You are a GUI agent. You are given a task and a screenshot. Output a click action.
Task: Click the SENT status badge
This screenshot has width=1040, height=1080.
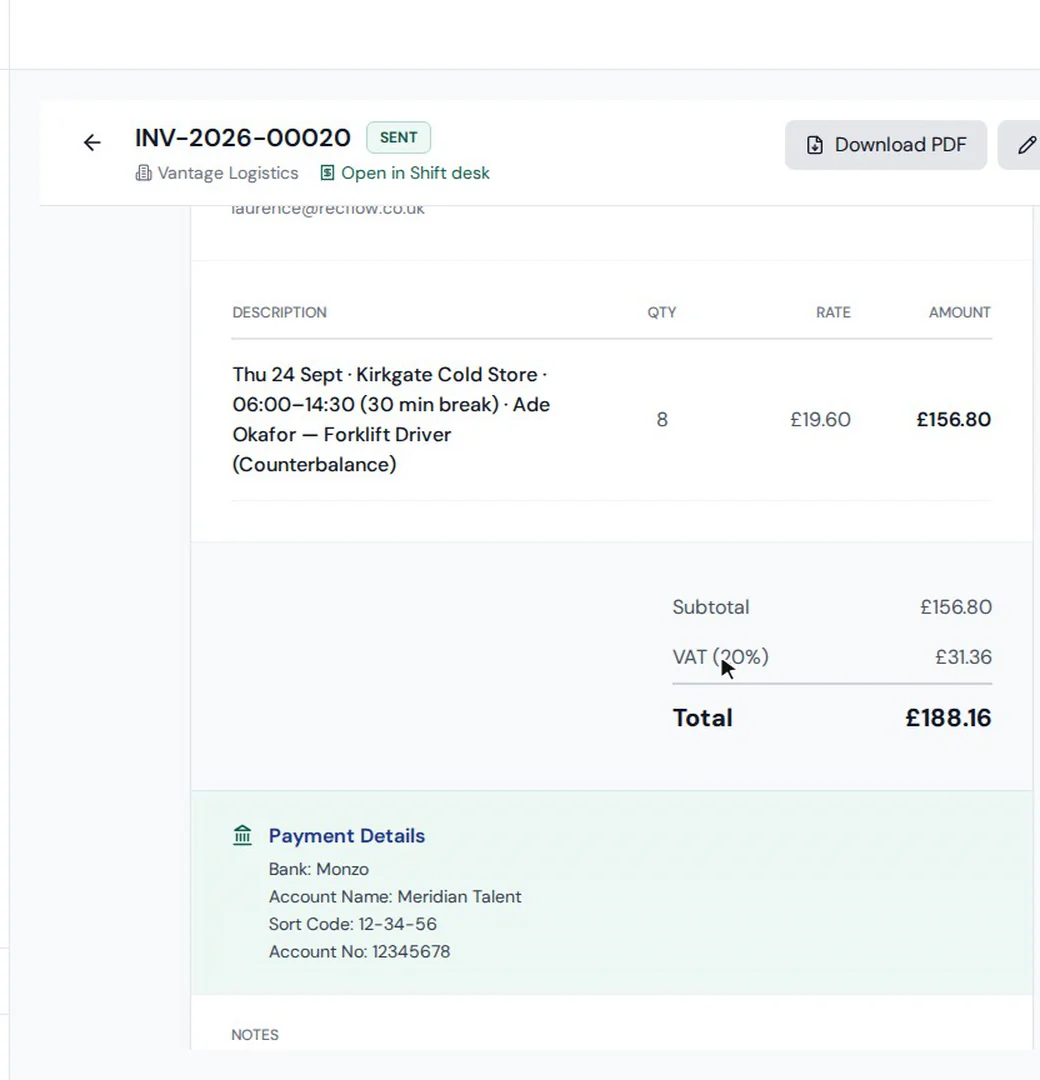tap(399, 138)
